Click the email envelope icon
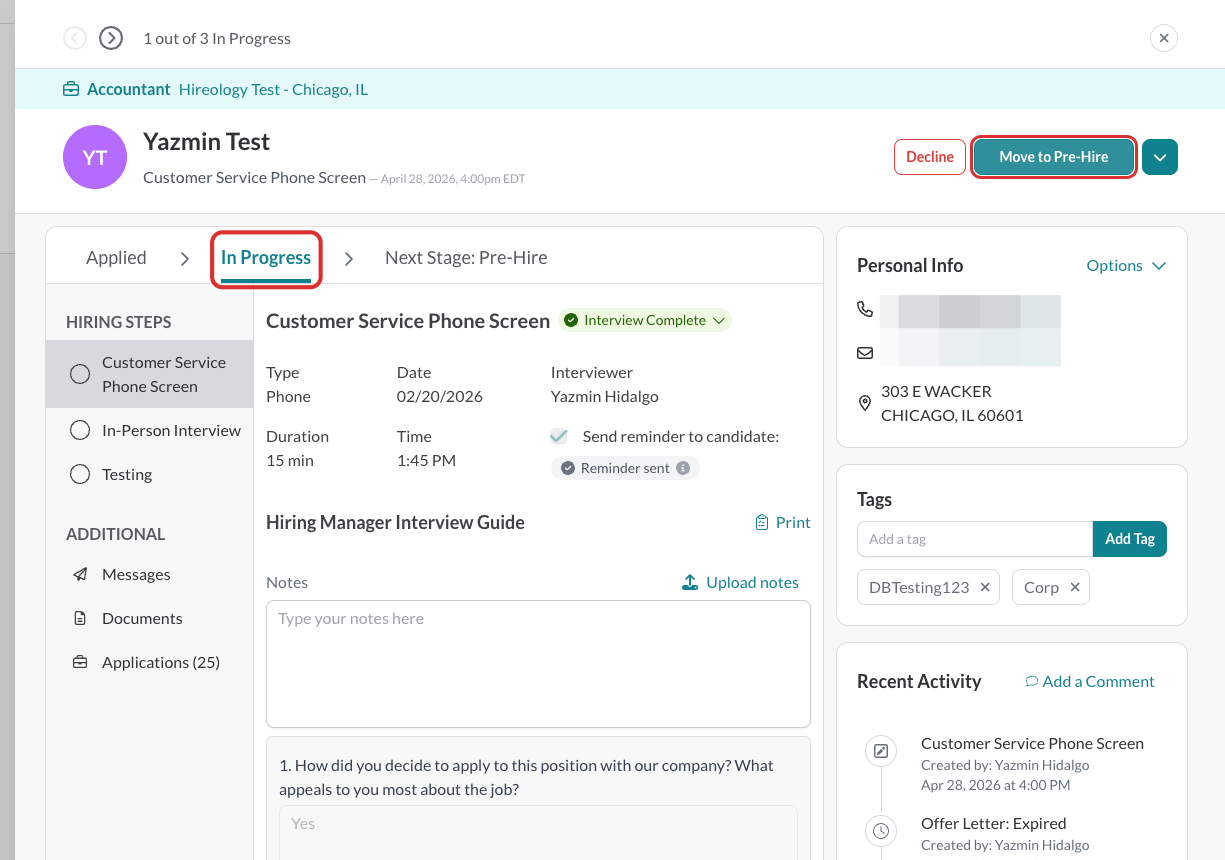Screen dimensions: 1225x860 tap(865, 353)
